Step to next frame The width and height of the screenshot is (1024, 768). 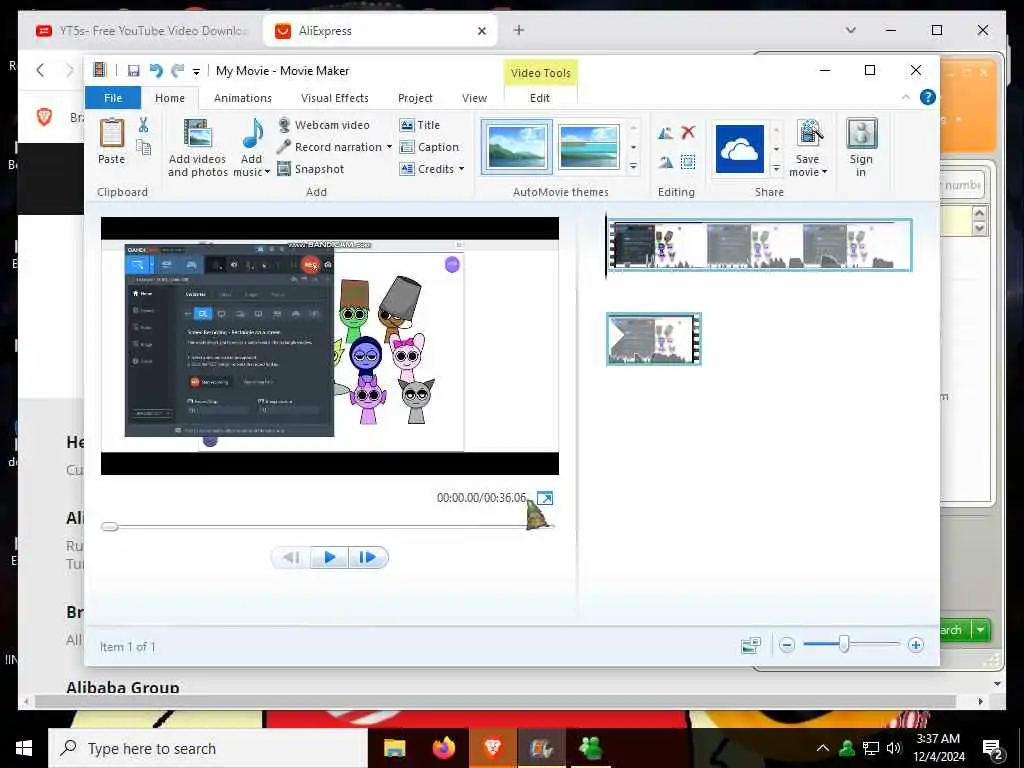pyautogui.click(x=368, y=558)
